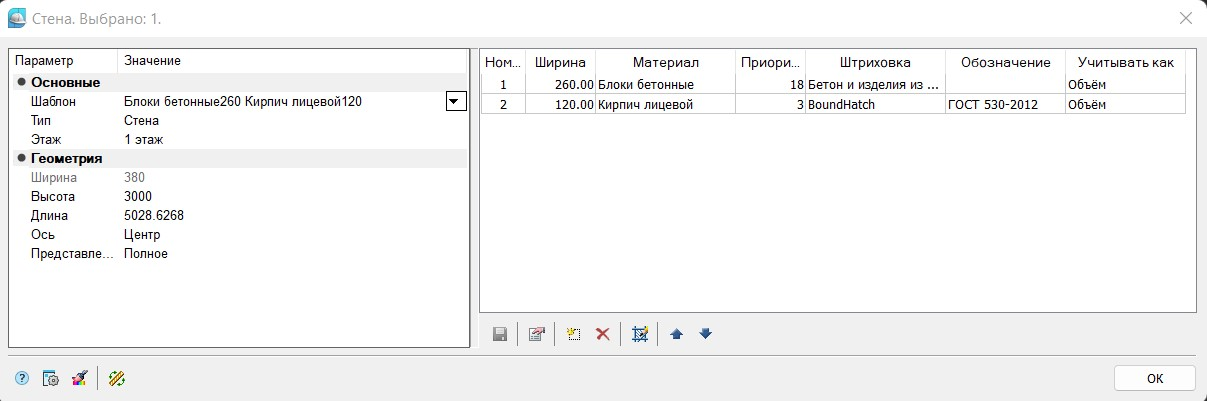Click the wall refresh arrows icon
This screenshot has height=401, width=1207.
(x=117, y=378)
